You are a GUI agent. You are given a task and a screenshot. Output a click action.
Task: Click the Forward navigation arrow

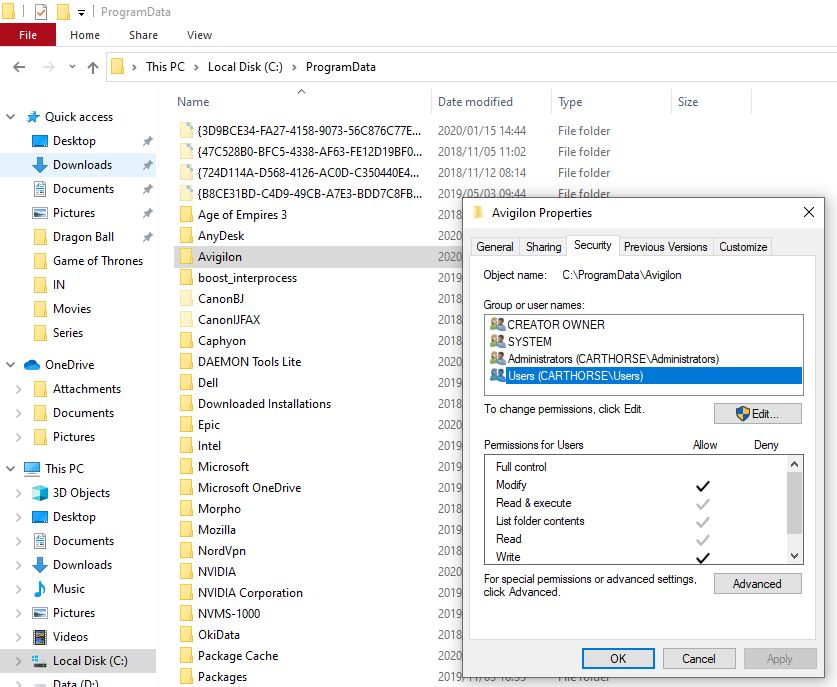click(49, 67)
